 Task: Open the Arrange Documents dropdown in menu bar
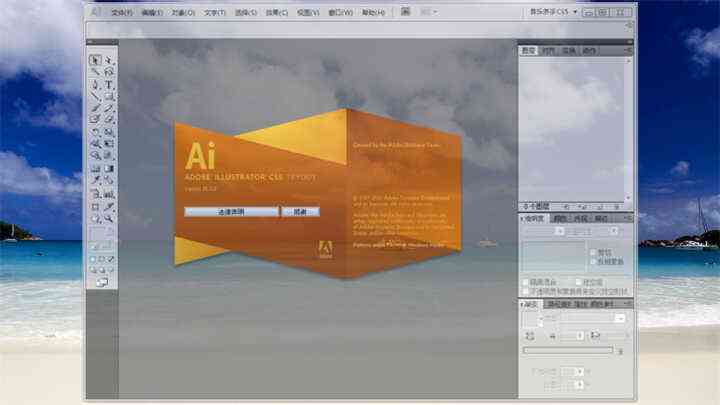(x=428, y=12)
